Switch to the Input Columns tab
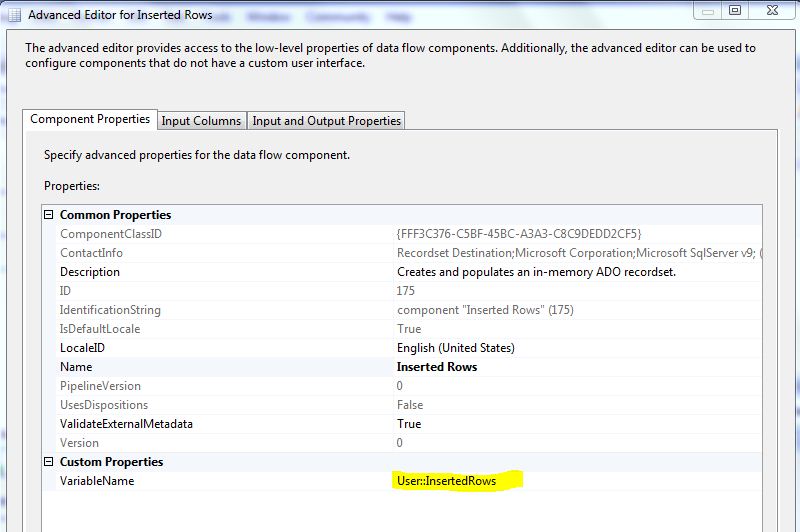800x532 pixels. [x=201, y=121]
